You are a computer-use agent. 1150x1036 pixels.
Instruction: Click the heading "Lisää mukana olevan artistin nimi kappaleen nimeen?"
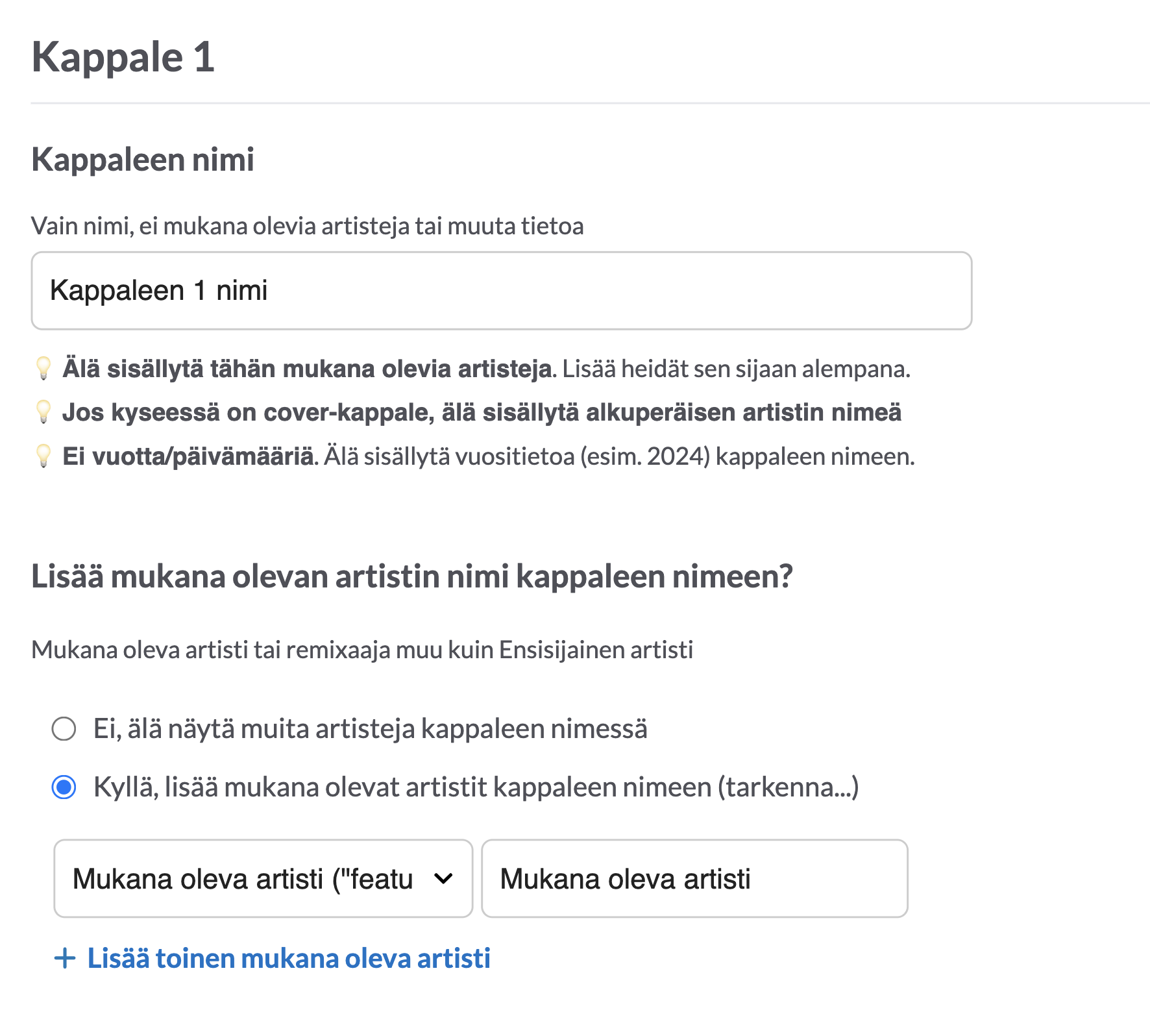pos(412,576)
